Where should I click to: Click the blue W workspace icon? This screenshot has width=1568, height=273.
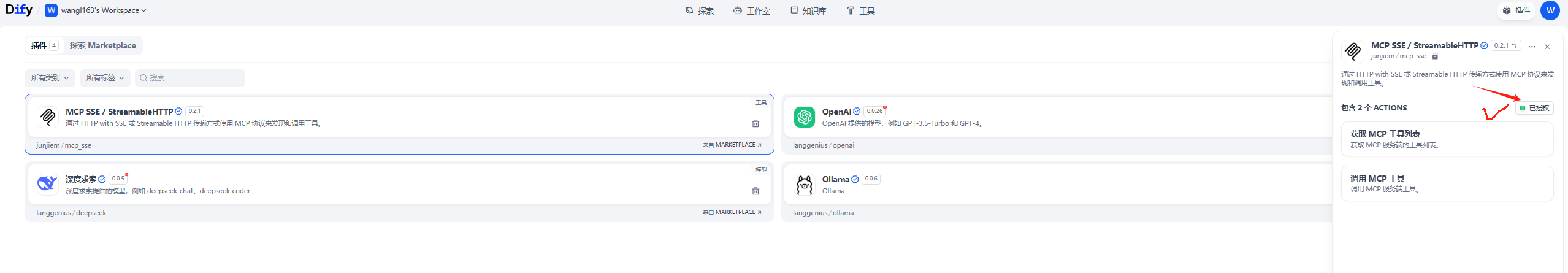click(52, 10)
